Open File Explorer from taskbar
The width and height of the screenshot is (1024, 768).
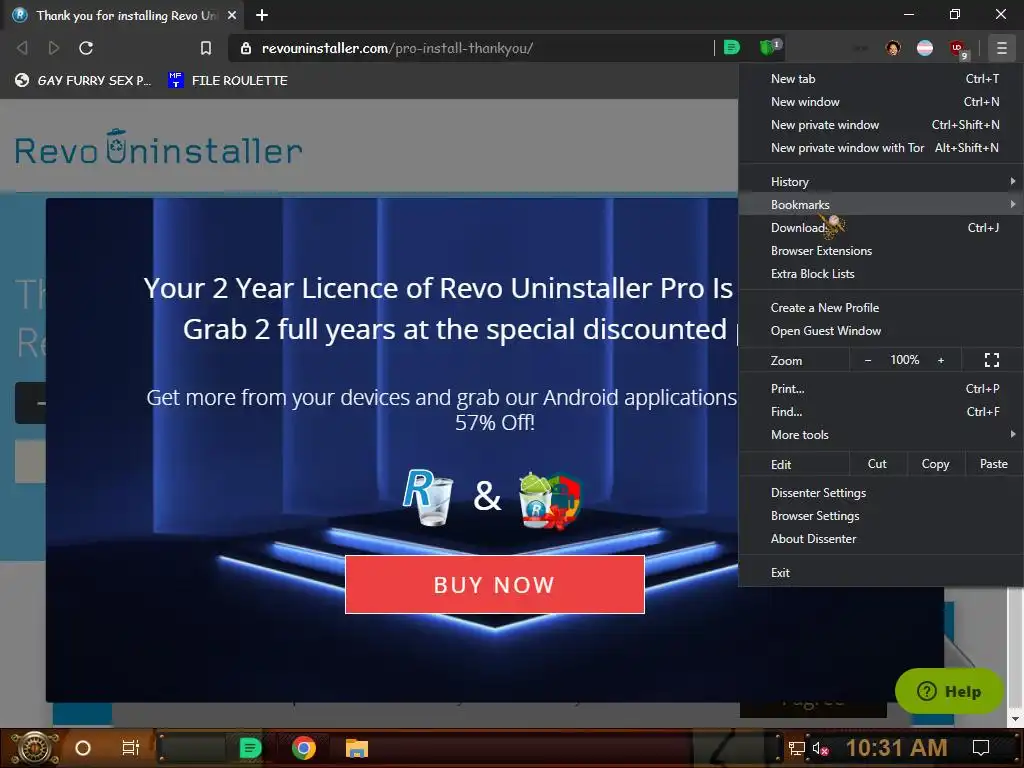(357, 748)
